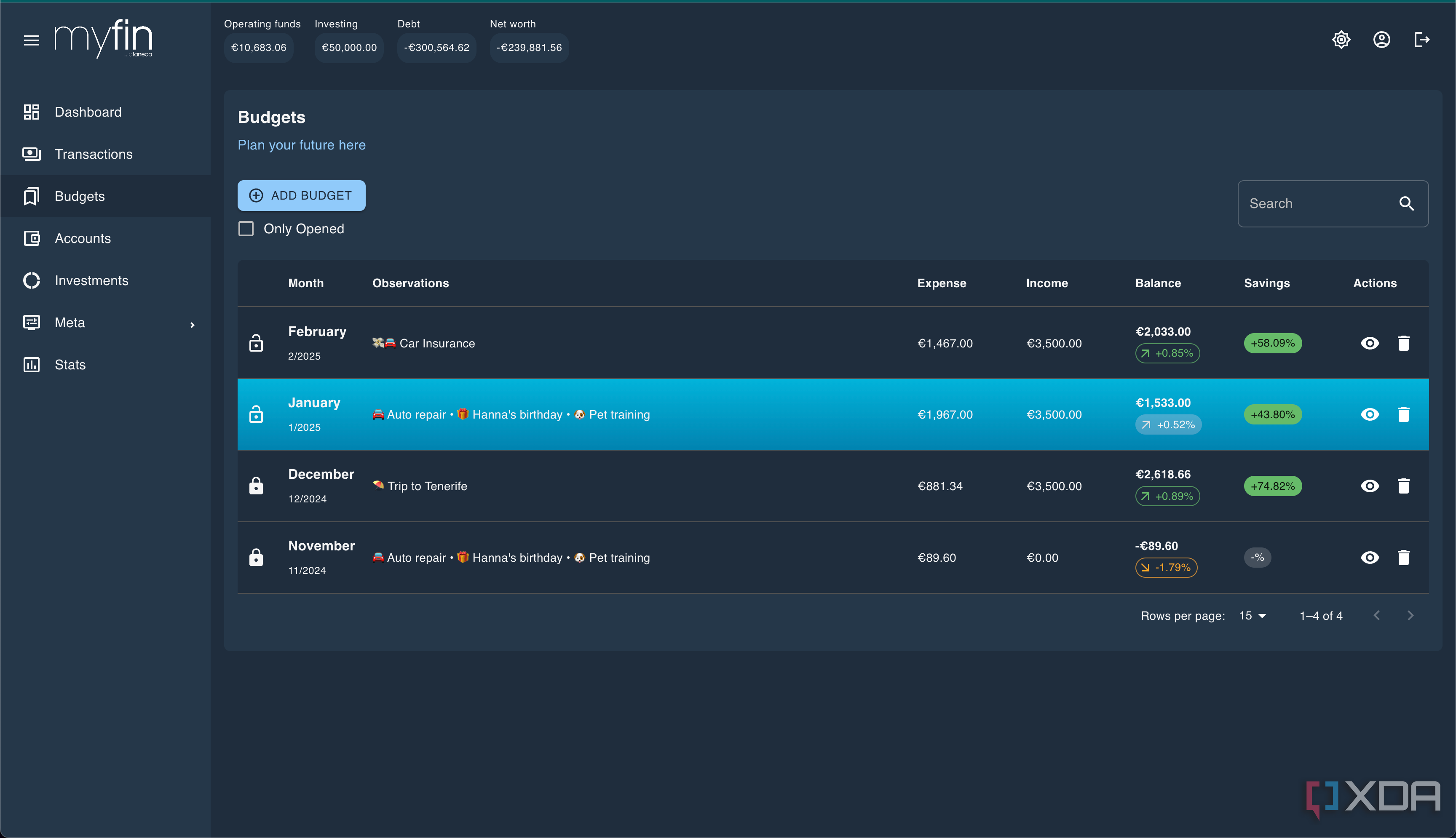Focus the Search input field
The width and height of the screenshot is (1456, 838).
coord(1318,204)
